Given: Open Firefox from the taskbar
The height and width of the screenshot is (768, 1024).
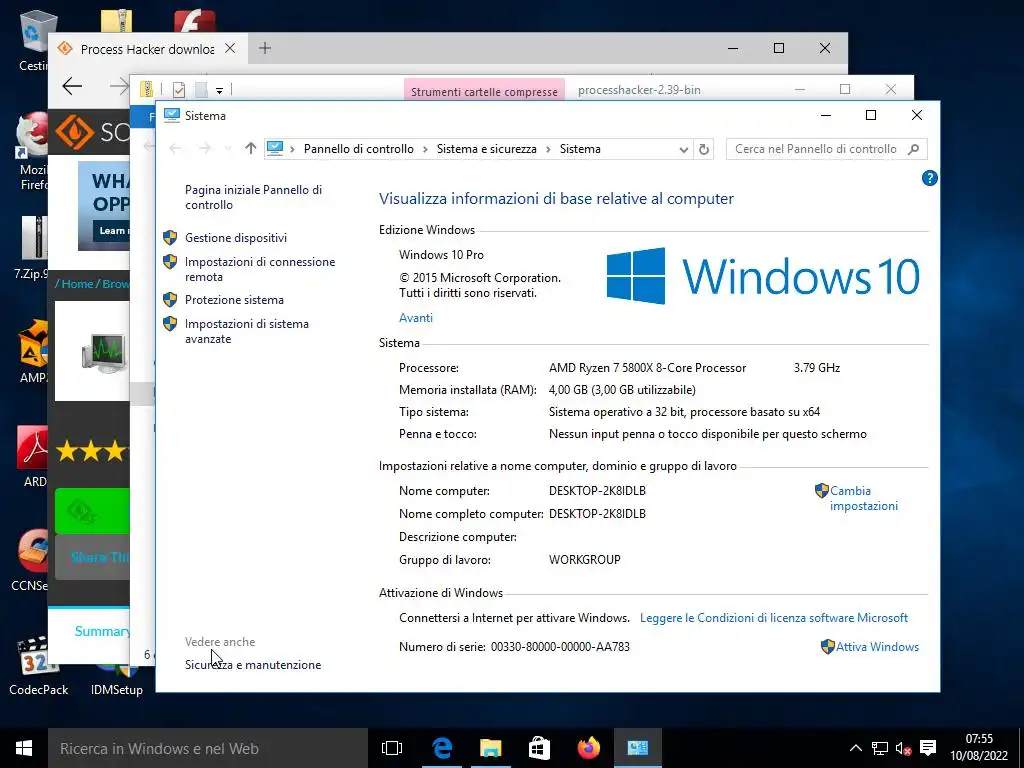Looking at the screenshot, I should [588, 748].
